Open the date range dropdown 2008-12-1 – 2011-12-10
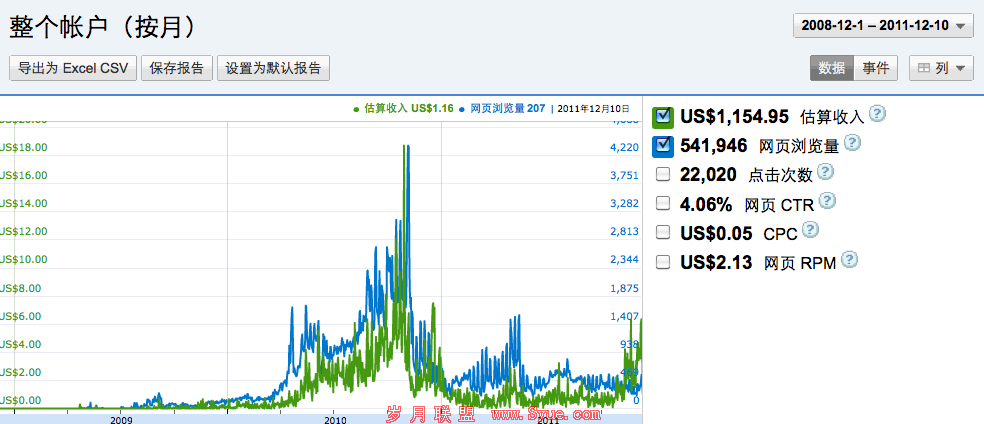Image resolution: width=984 pixels, height=424 pixels. pos(882,26)
